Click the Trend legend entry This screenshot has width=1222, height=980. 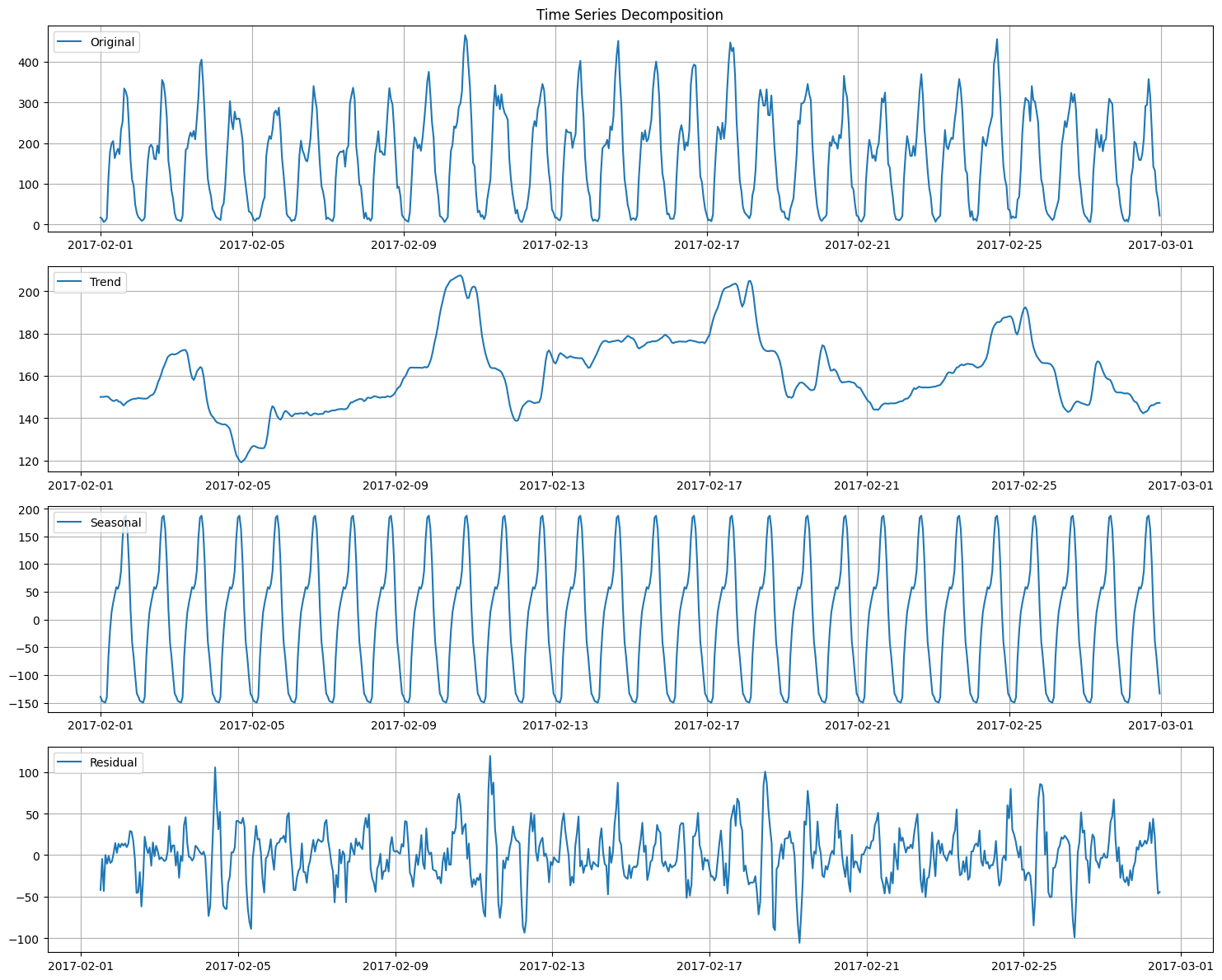105,282
